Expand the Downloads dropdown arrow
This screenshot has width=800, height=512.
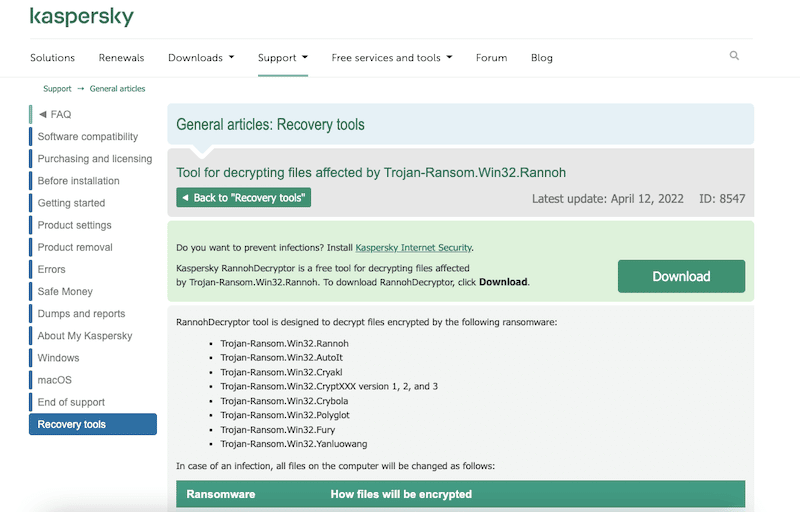point(231,57)
